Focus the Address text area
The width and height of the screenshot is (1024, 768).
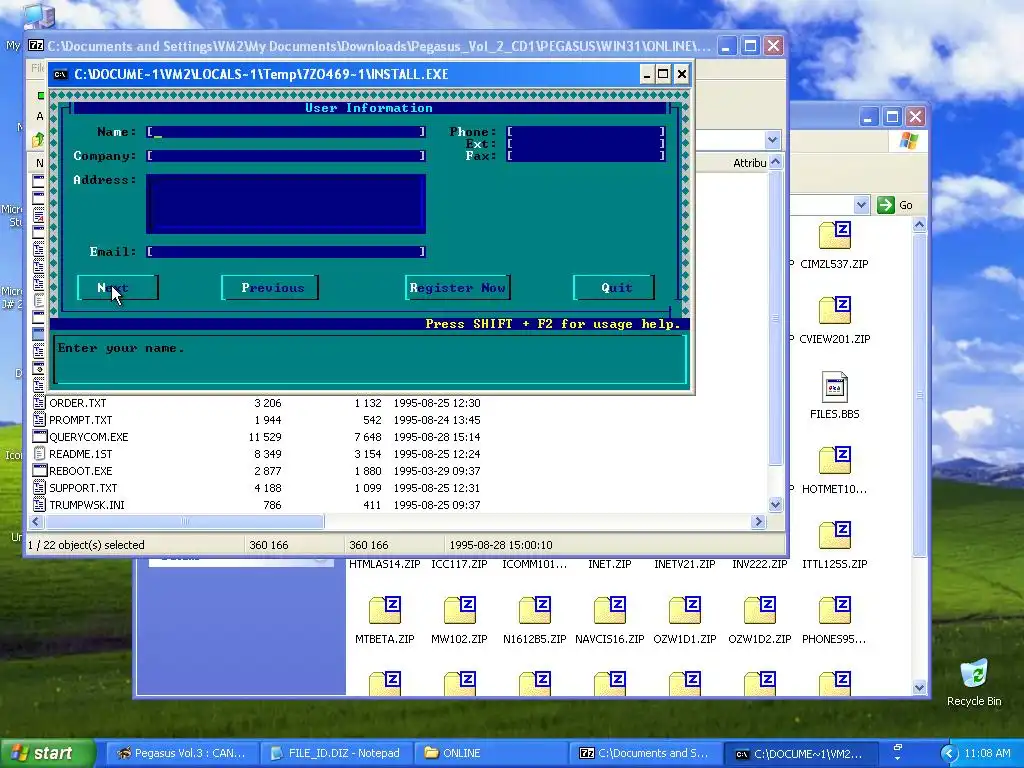(286, 204)
